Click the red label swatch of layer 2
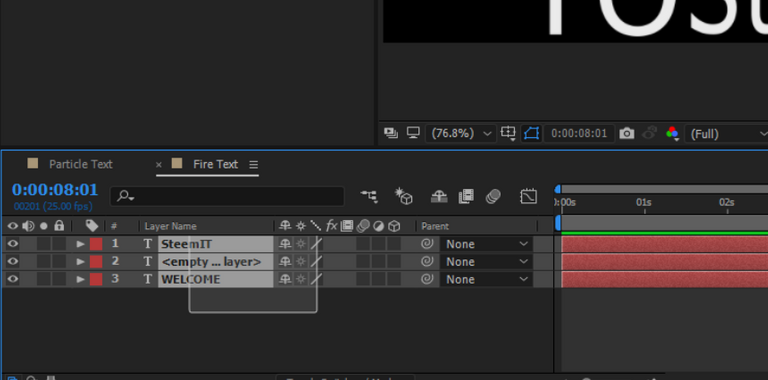Viewport: 768px width, 380px height. point(96,261)
